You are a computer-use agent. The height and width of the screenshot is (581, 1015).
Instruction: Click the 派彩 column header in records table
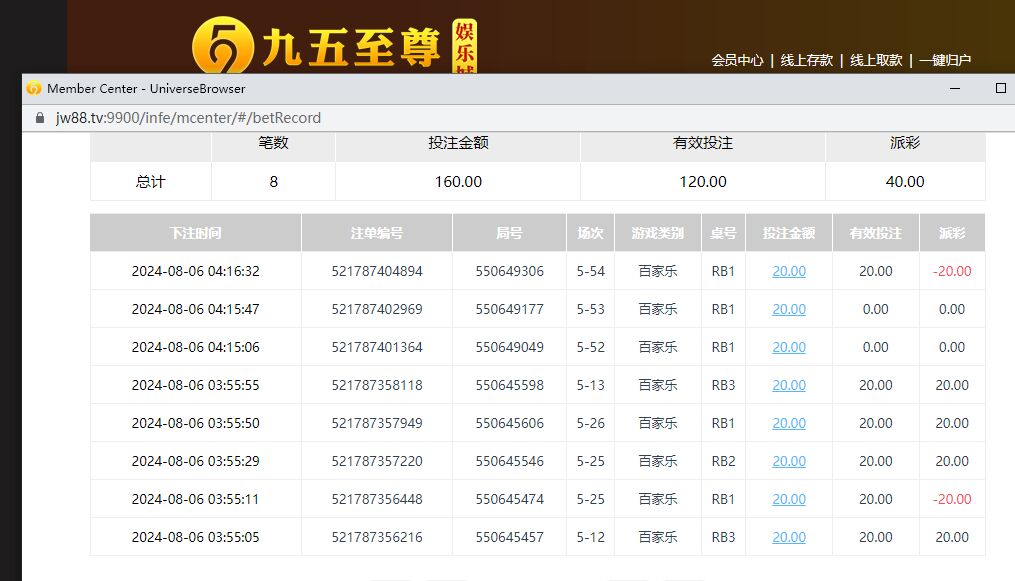[952, 233]
